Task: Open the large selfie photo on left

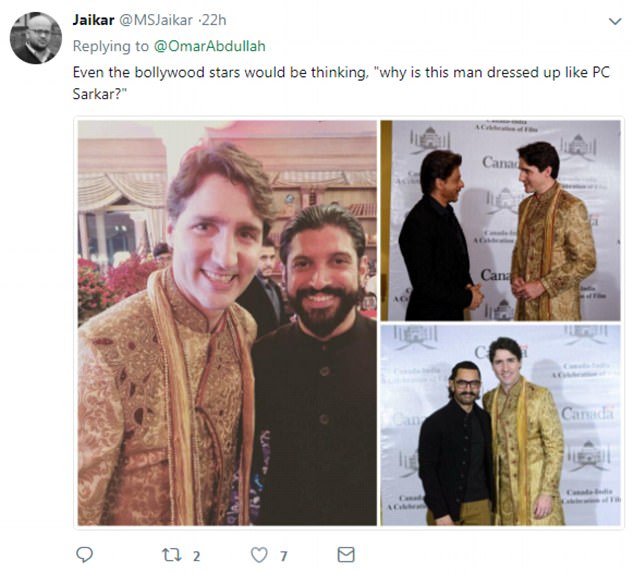Action: point(227,323)
